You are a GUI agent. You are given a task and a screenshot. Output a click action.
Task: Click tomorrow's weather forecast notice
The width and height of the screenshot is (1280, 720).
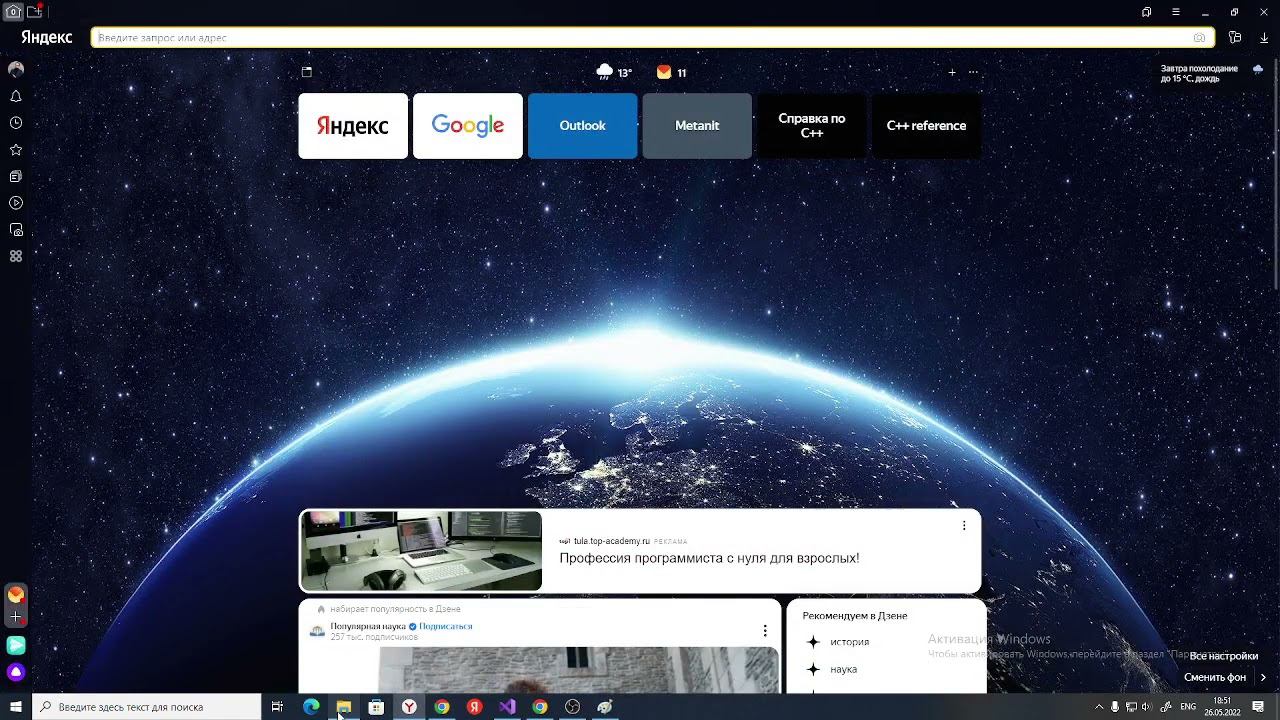(x=1212, y=73)
